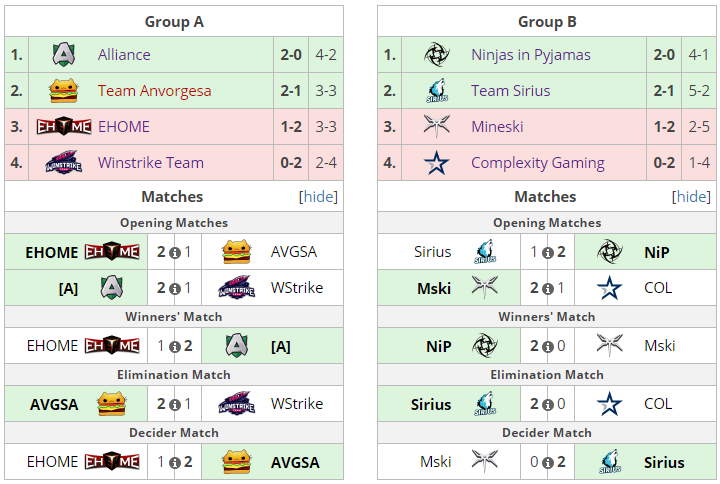Hide the Group A matches list
720x484 pixels.
pos(318,197)
